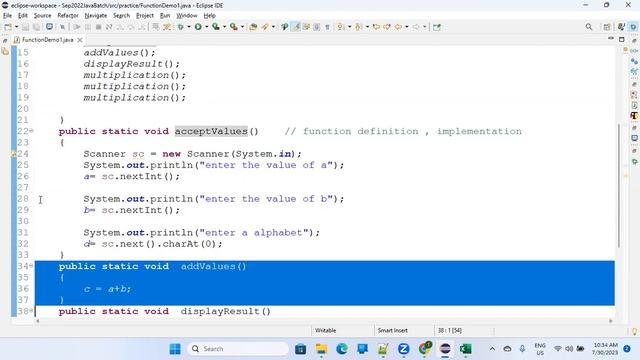Collapse the acceptValues method at line 22
640x360 pixels.
(x=31, y=131)
